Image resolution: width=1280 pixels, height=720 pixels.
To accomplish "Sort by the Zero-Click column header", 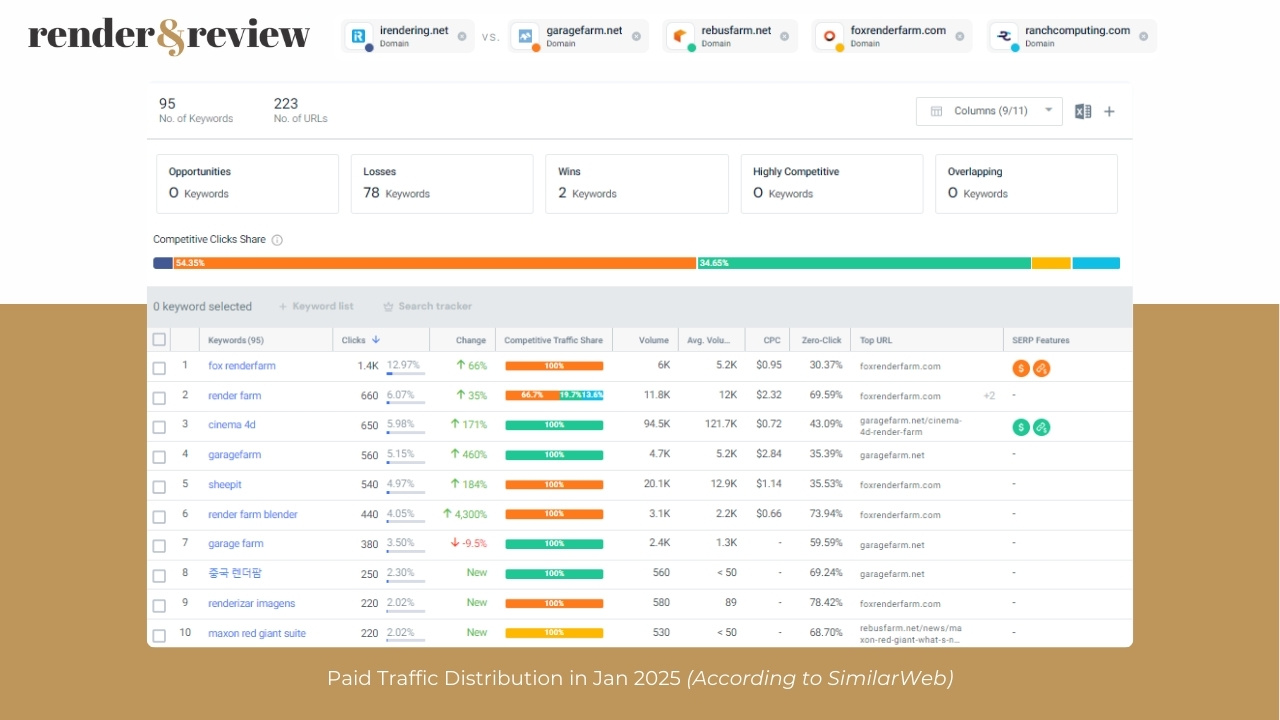I will point(821,340).
